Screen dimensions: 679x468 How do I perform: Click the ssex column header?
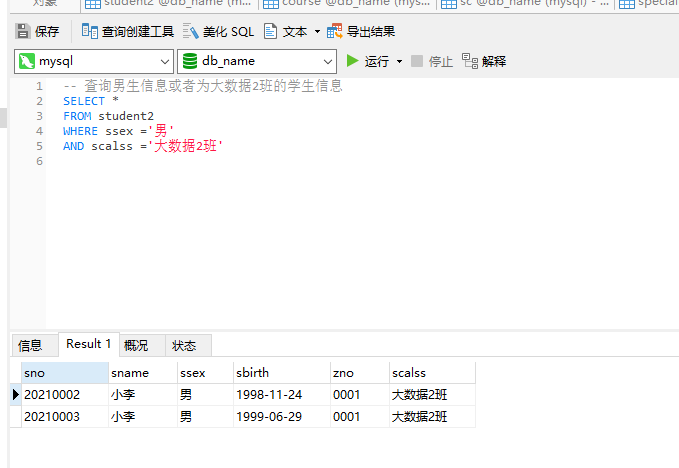(205, 373)
